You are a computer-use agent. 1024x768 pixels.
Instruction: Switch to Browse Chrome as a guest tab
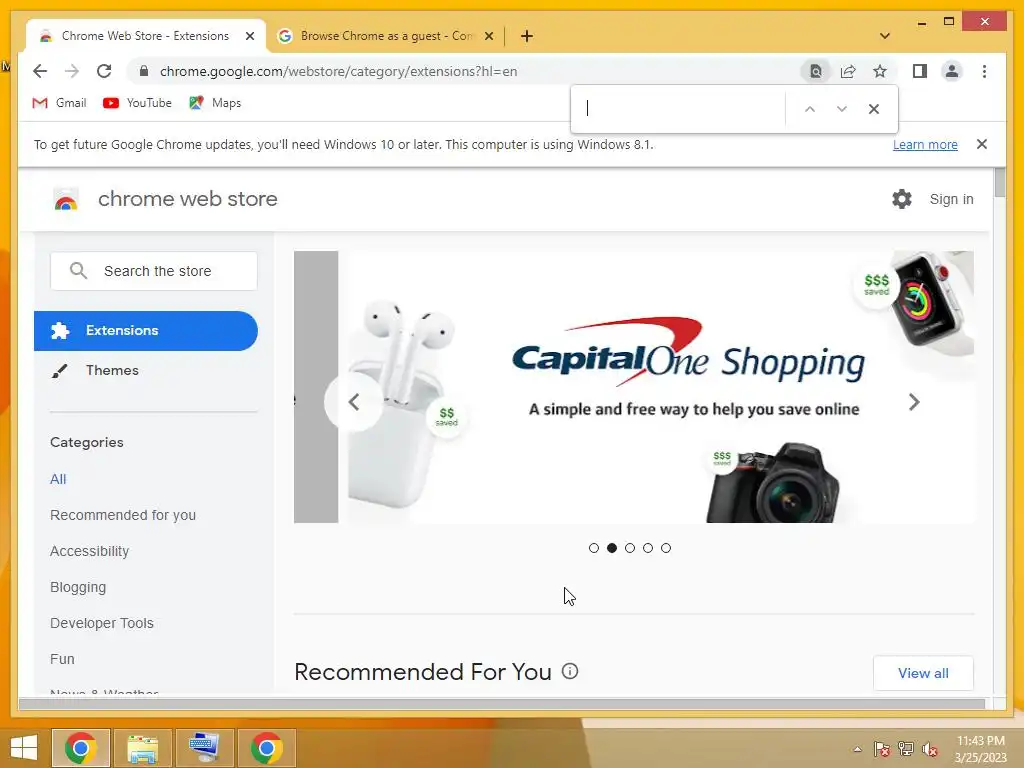pyautogui.click(x=385, y=36)
